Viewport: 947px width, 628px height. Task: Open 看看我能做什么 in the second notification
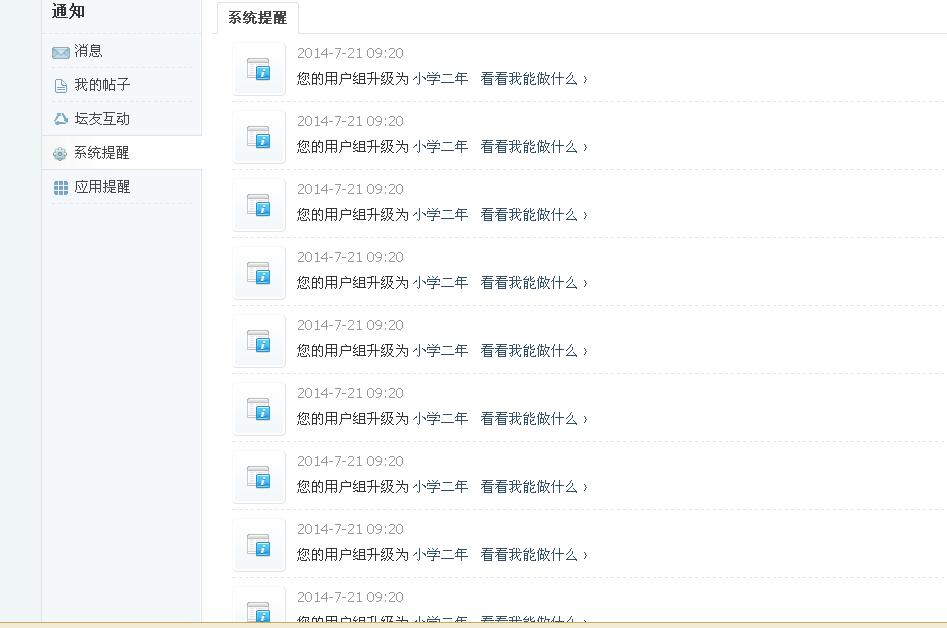pos(534,147)
